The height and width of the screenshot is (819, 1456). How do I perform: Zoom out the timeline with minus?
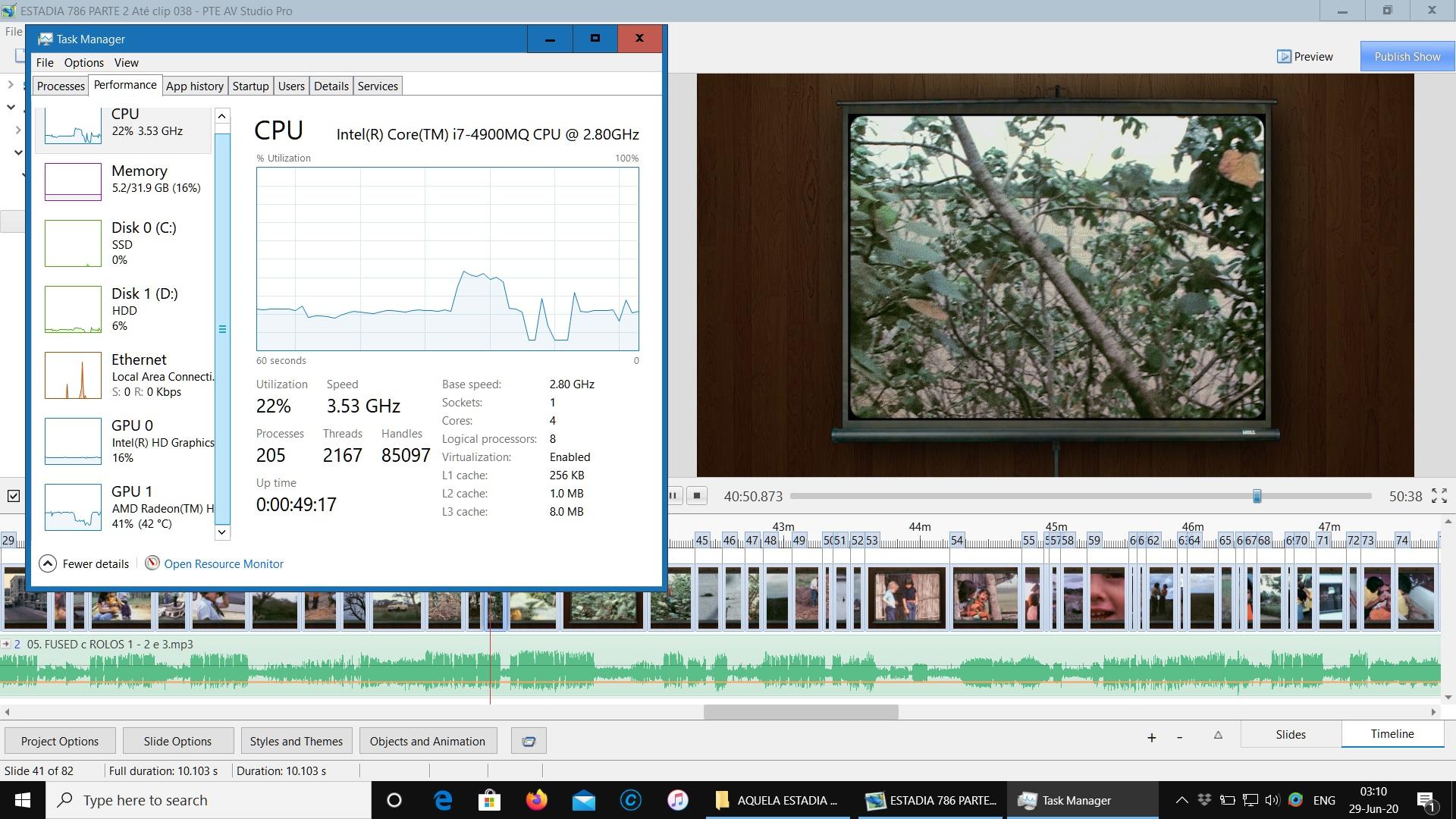tap(1179, 737)
